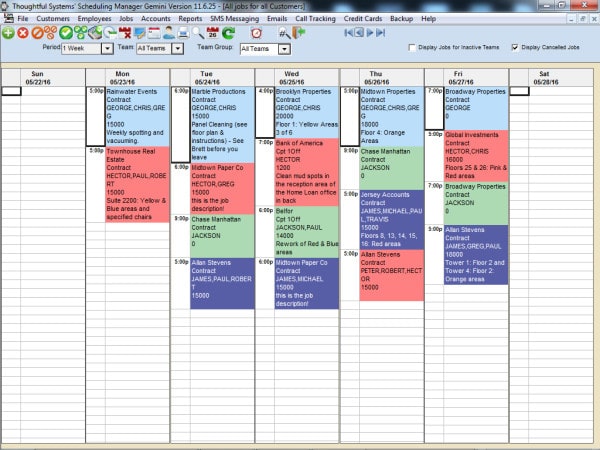This screenshot has height=450, width=600.
Task: Open the Backup menu
Action: (401, 19)
